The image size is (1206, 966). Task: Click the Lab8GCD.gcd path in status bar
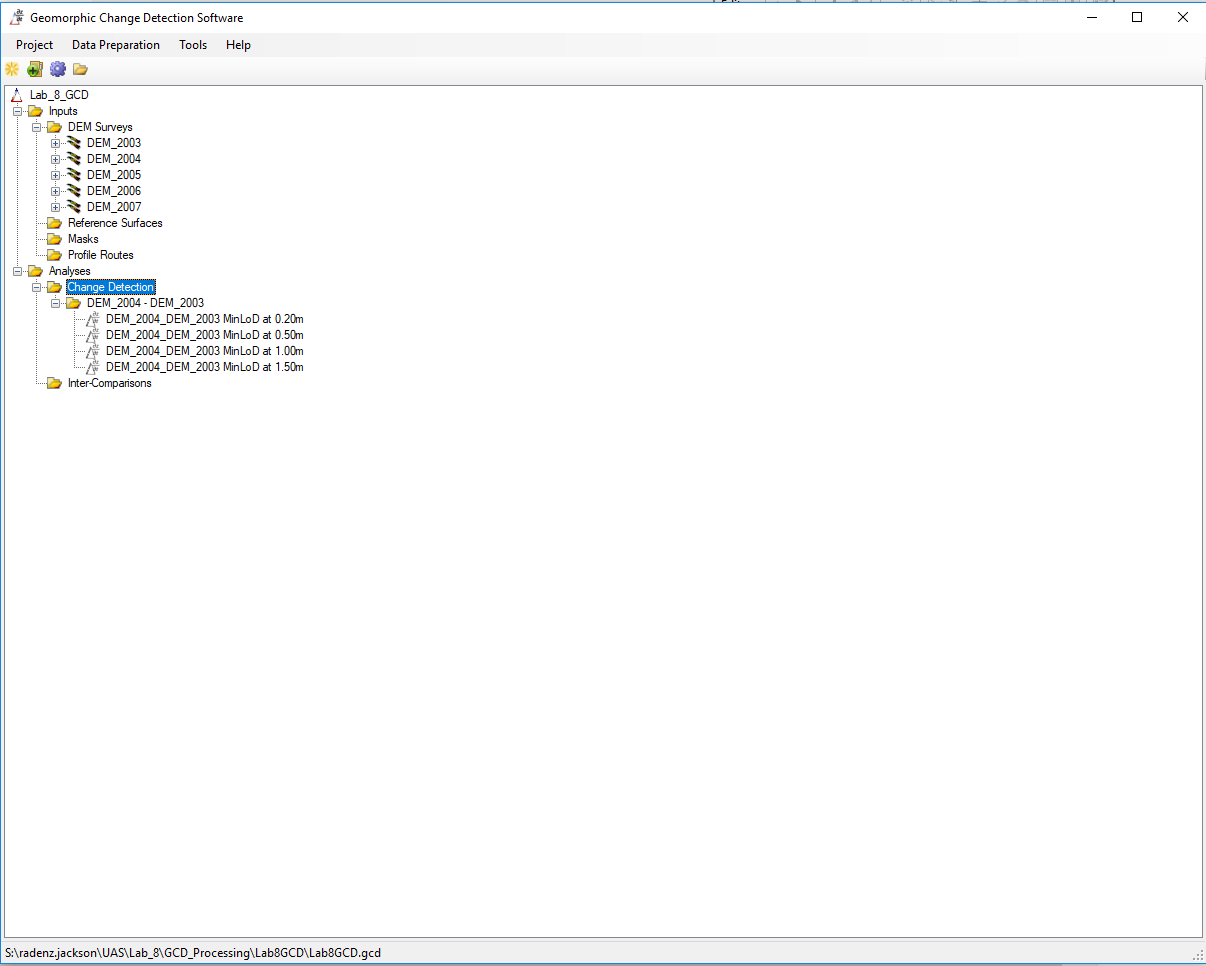pos(193,953)
